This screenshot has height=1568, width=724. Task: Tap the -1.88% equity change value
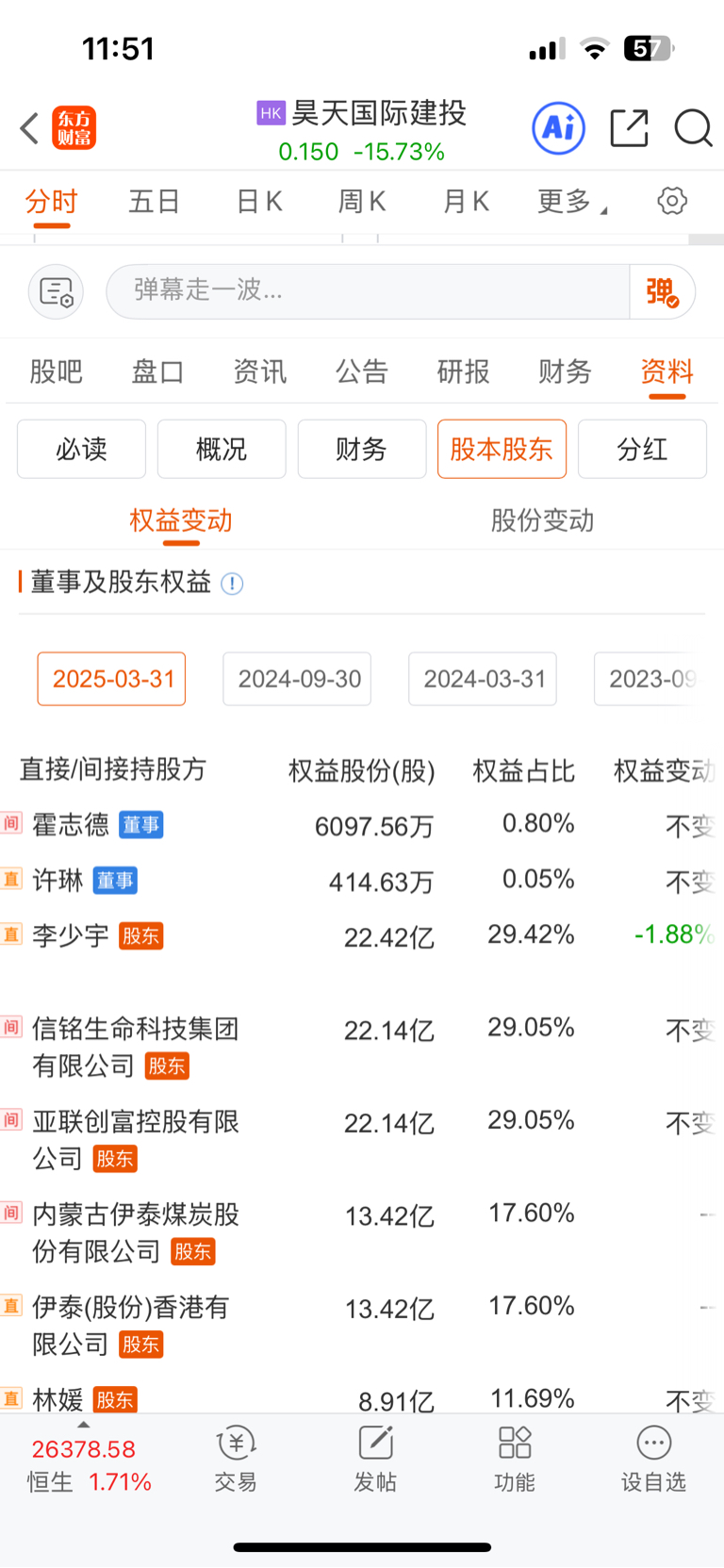674,934
